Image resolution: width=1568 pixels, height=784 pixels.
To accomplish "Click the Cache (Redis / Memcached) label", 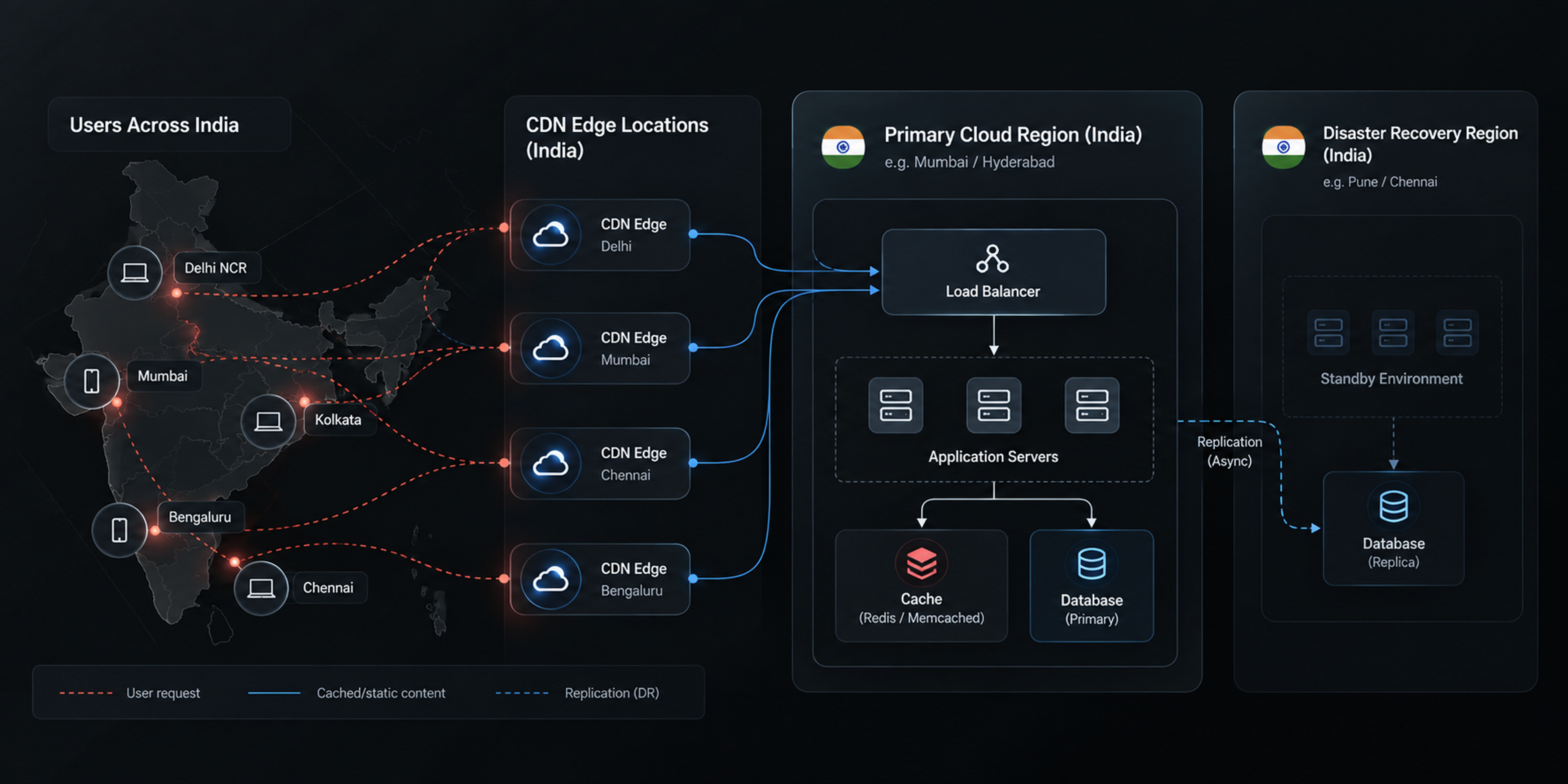I will pos(922,608).
